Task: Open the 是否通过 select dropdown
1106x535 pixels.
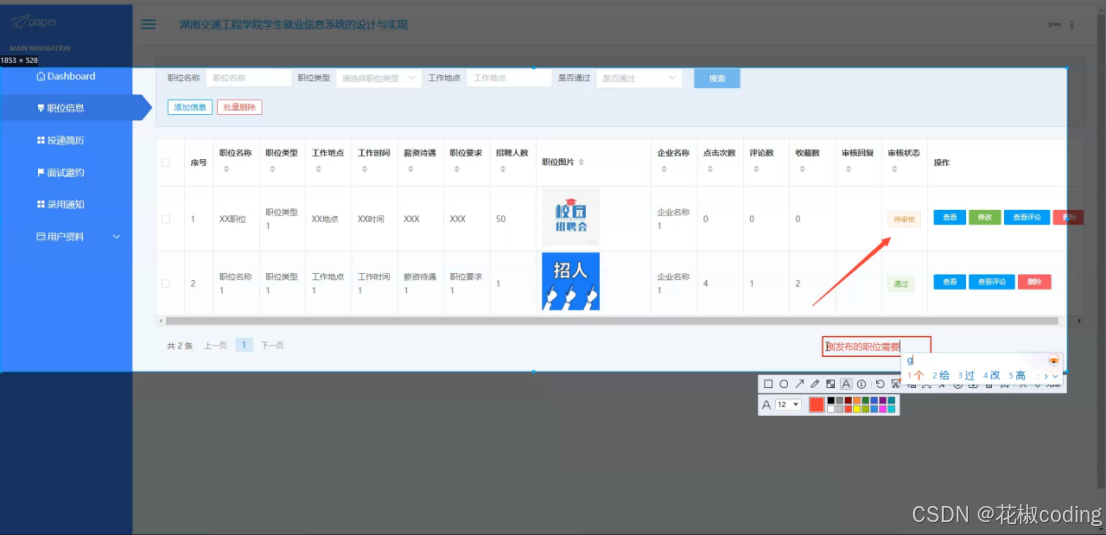Action: (639, 78)
